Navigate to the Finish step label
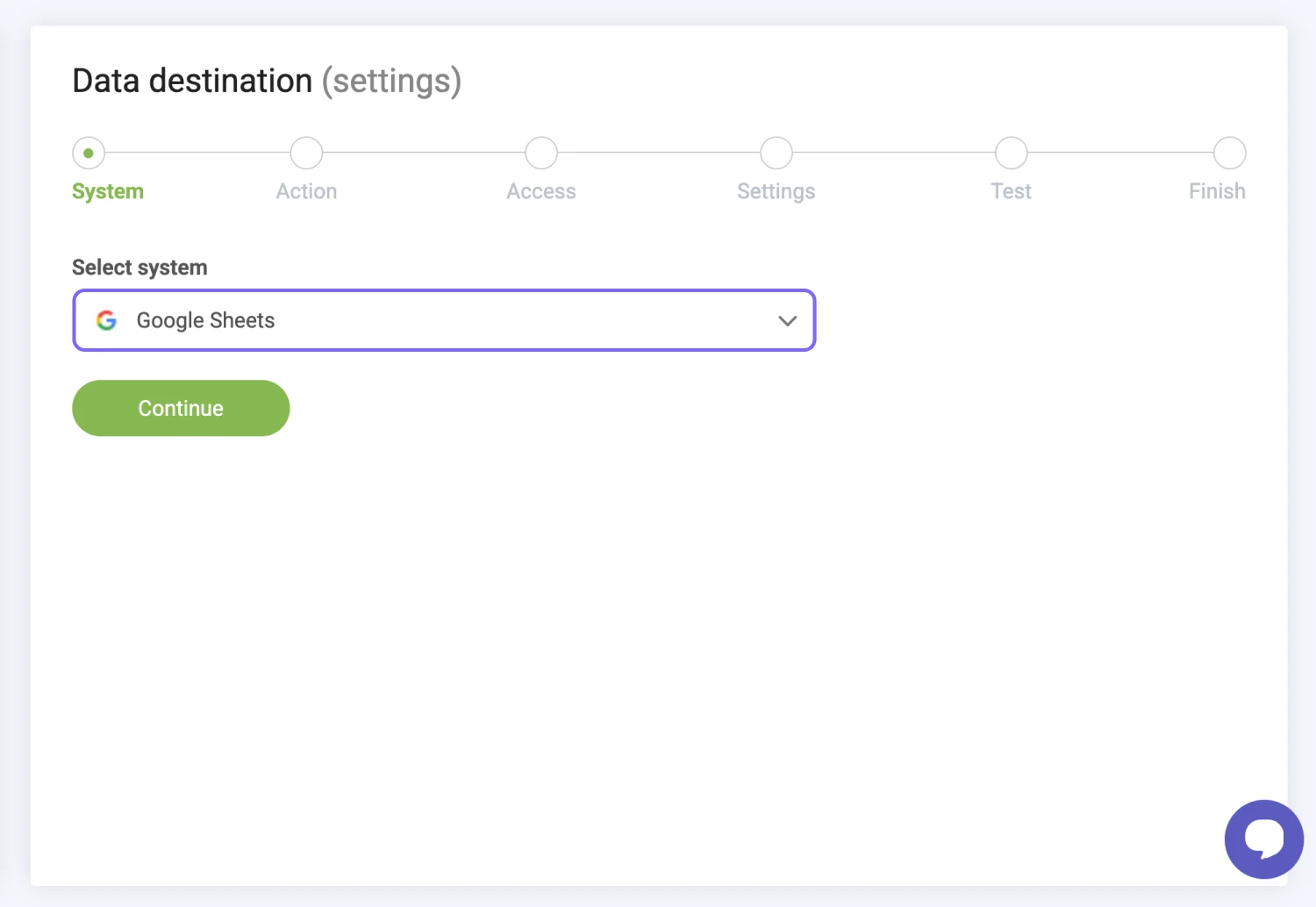Image resolution: width=1316 pixels, height=907 pixels. 1217,191
